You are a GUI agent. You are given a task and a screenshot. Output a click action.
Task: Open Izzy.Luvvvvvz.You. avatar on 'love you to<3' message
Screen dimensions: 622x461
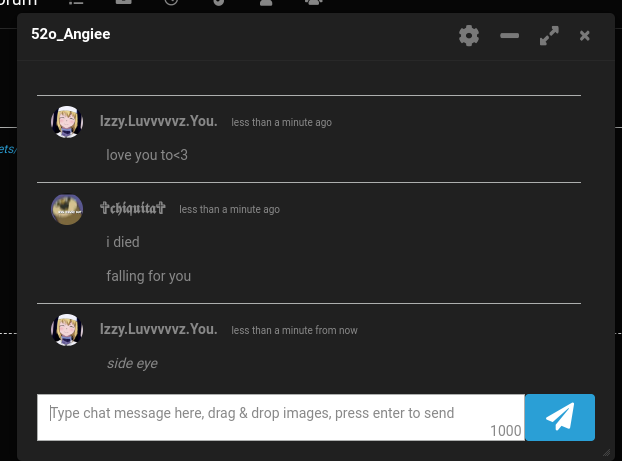coord(67,122)
